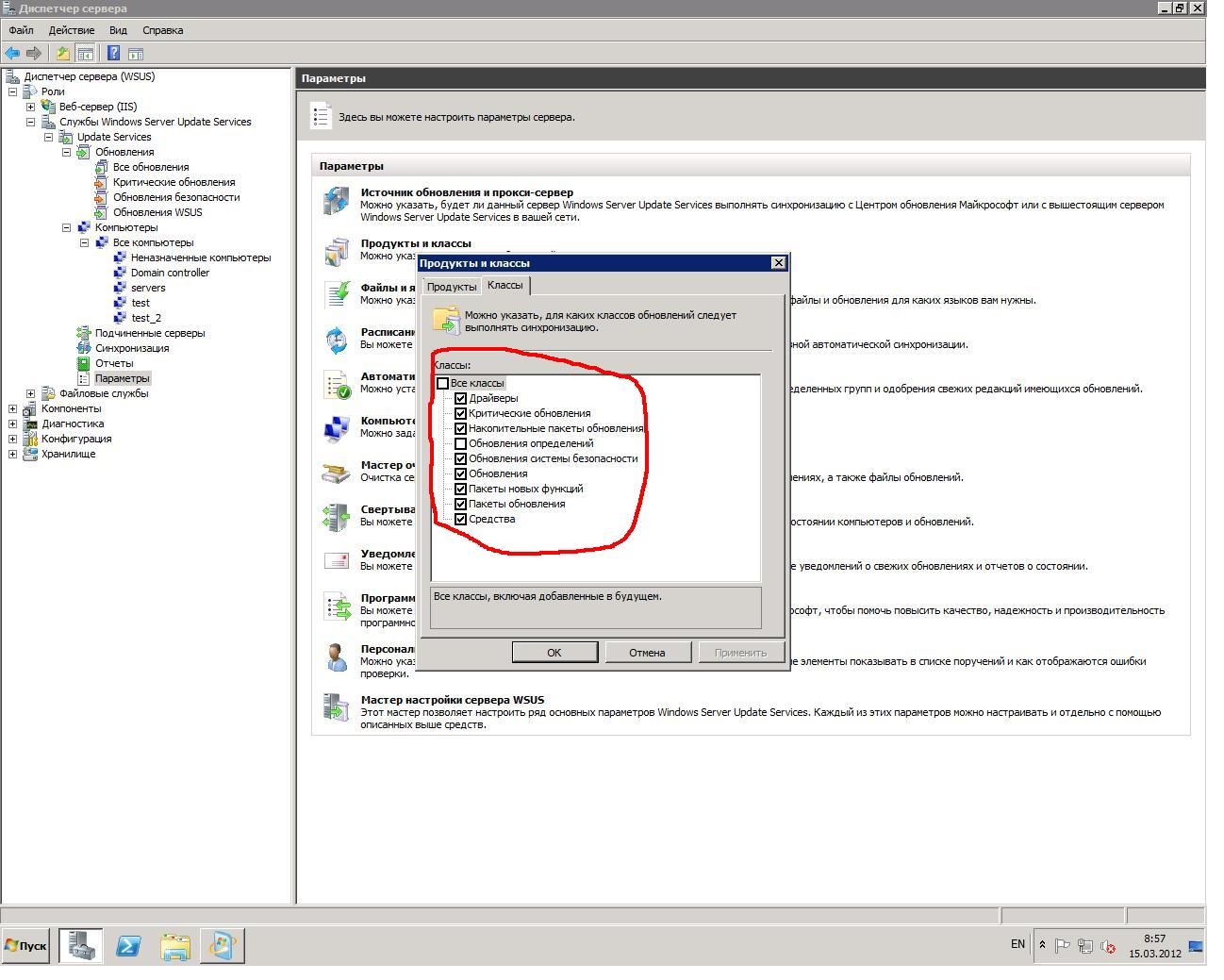
Task: Click the Forward arrow toolbar icon
Action: coord(34,54)
